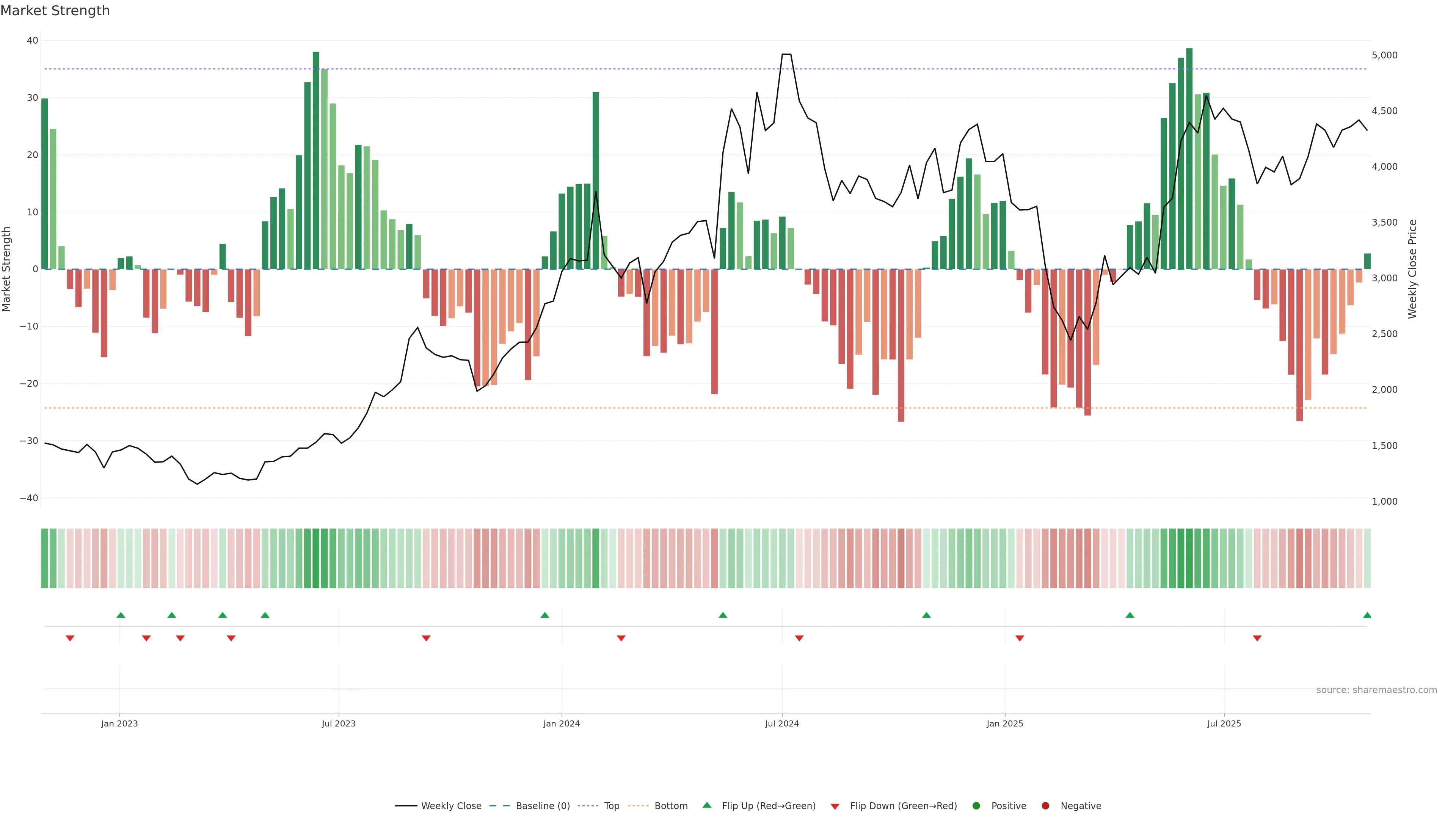Click the Jul 2025 x-axis label
Screen dimensions: 1456x819
(1224, 723)
